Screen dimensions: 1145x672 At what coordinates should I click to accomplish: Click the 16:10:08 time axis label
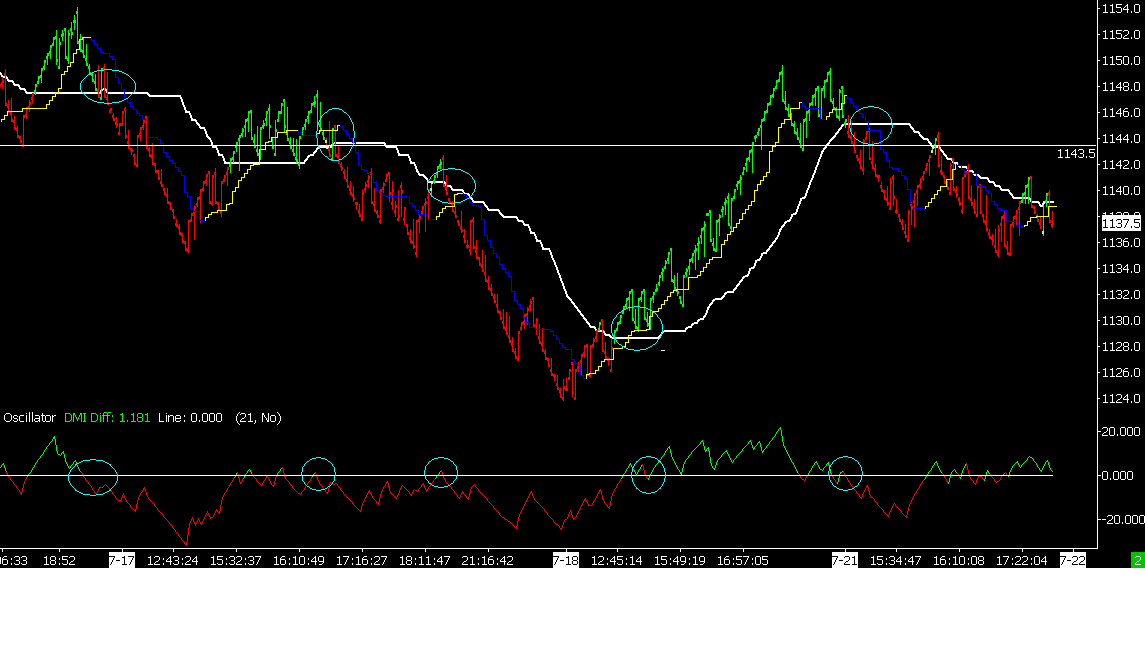958,561
